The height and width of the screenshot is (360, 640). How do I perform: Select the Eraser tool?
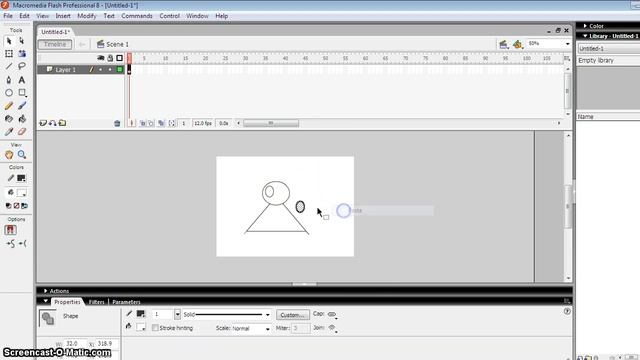click(x=22, y=132)
